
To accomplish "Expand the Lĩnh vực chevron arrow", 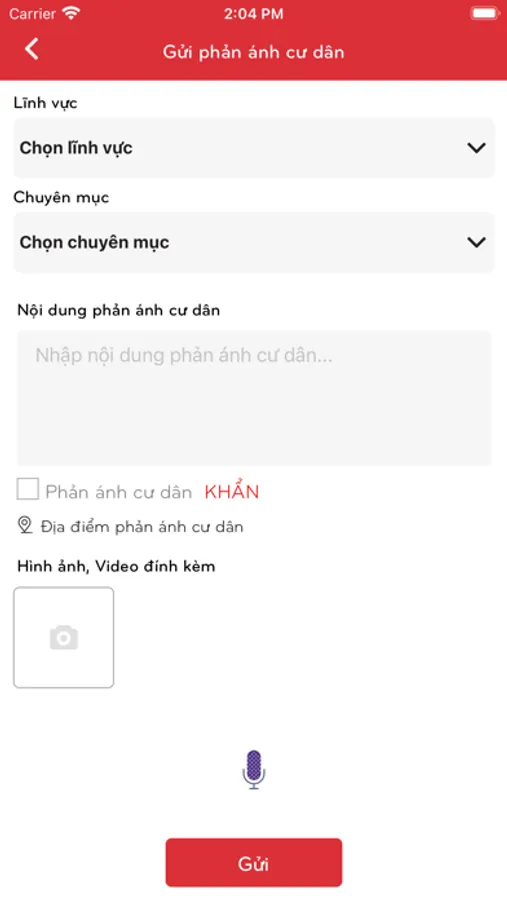I will coord(476,148).
